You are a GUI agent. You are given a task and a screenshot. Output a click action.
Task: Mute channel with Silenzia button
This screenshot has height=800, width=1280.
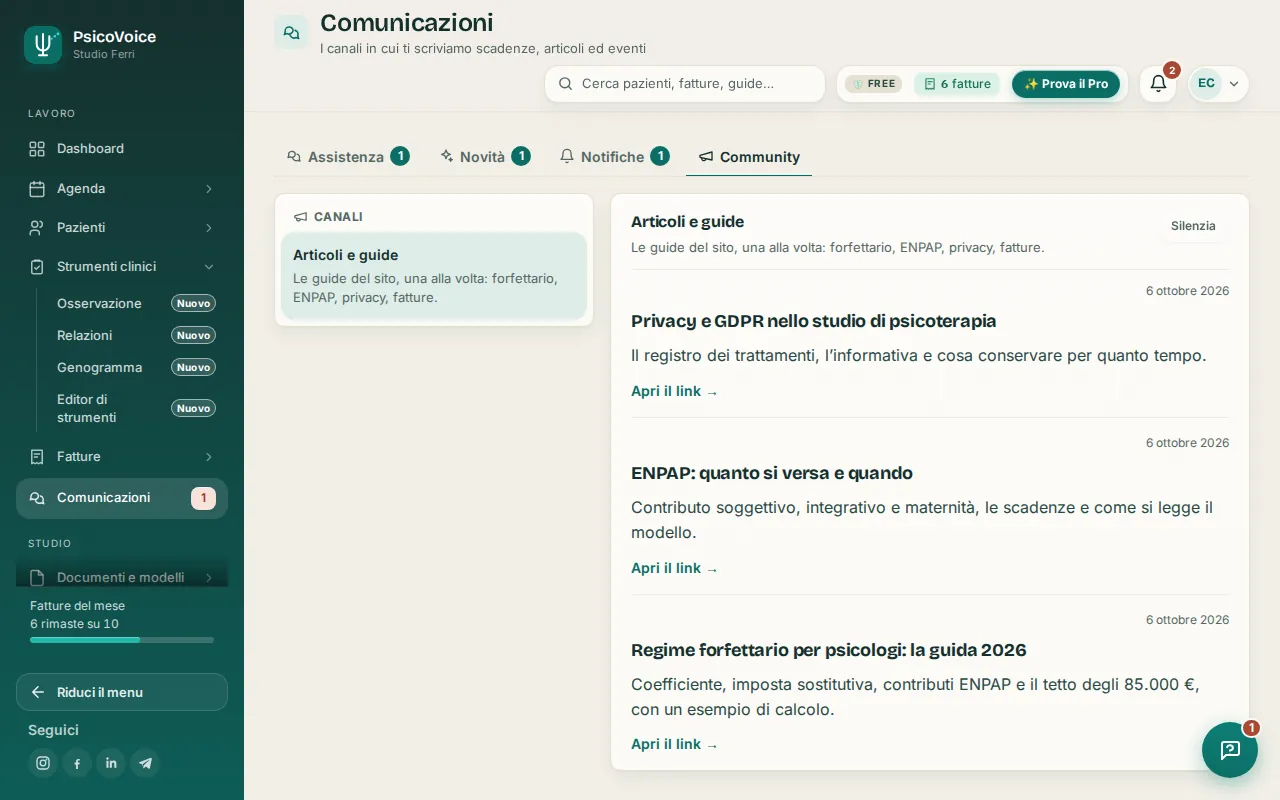1193,226
